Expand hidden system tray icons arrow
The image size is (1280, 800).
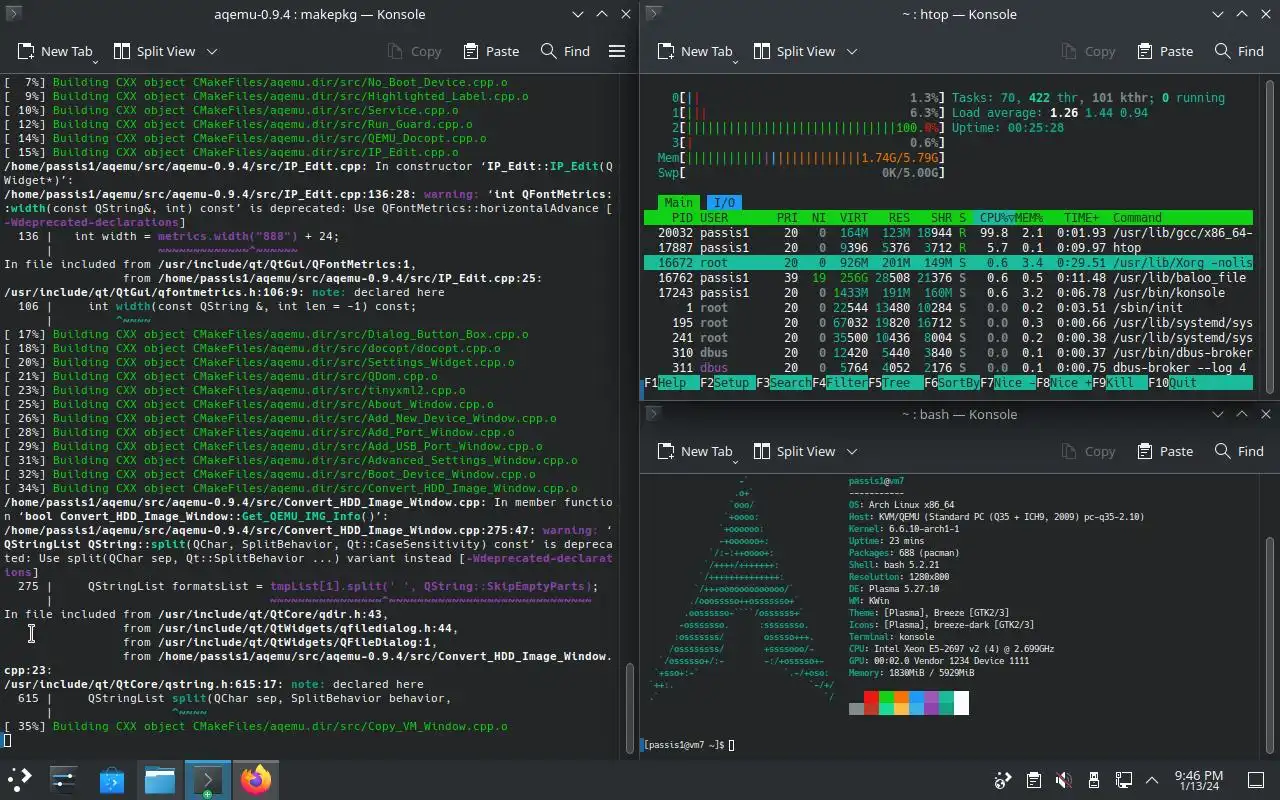[1152, 780]
